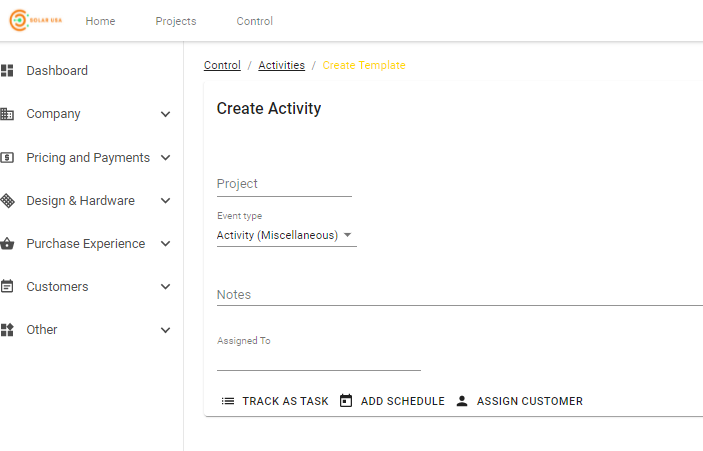Image resolution: width=703 pixels, height=451 pixels.
Task: Click the Pricing and Payments dollar icon
Action: [7, 157]
